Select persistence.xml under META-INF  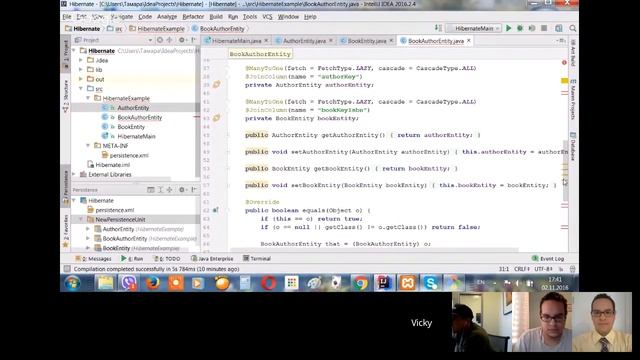(129, 155)
